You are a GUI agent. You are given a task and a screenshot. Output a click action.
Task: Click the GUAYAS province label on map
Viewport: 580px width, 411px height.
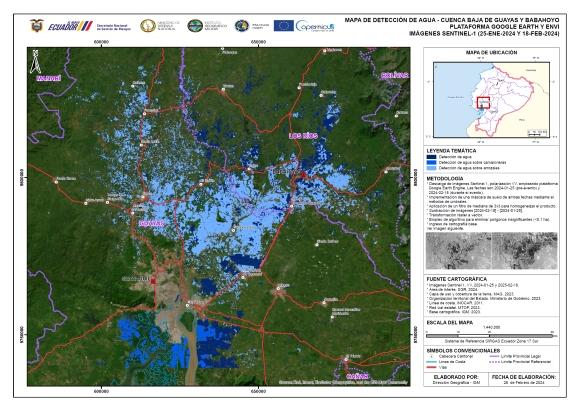(151, 223)
